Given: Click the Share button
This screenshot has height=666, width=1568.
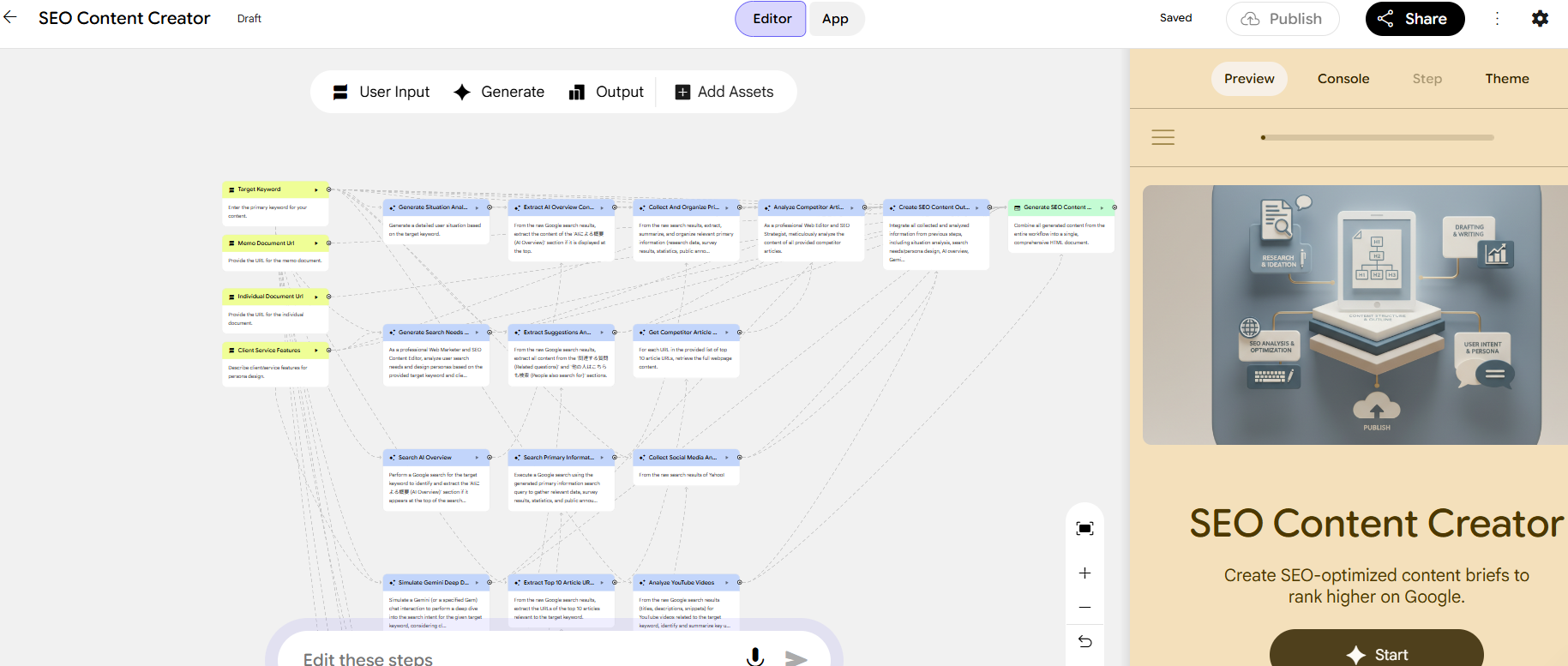Looking at the screenshot, I should click(x=1415, y=19).
